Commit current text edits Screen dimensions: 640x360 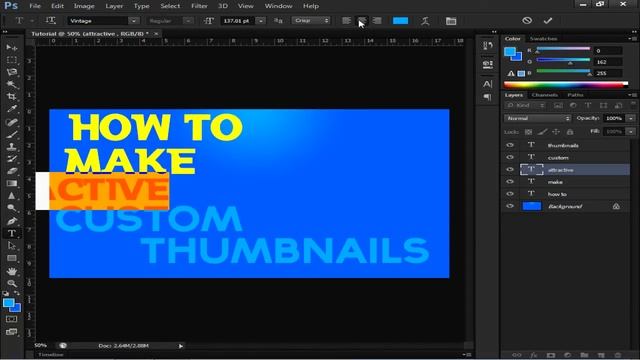548,20
